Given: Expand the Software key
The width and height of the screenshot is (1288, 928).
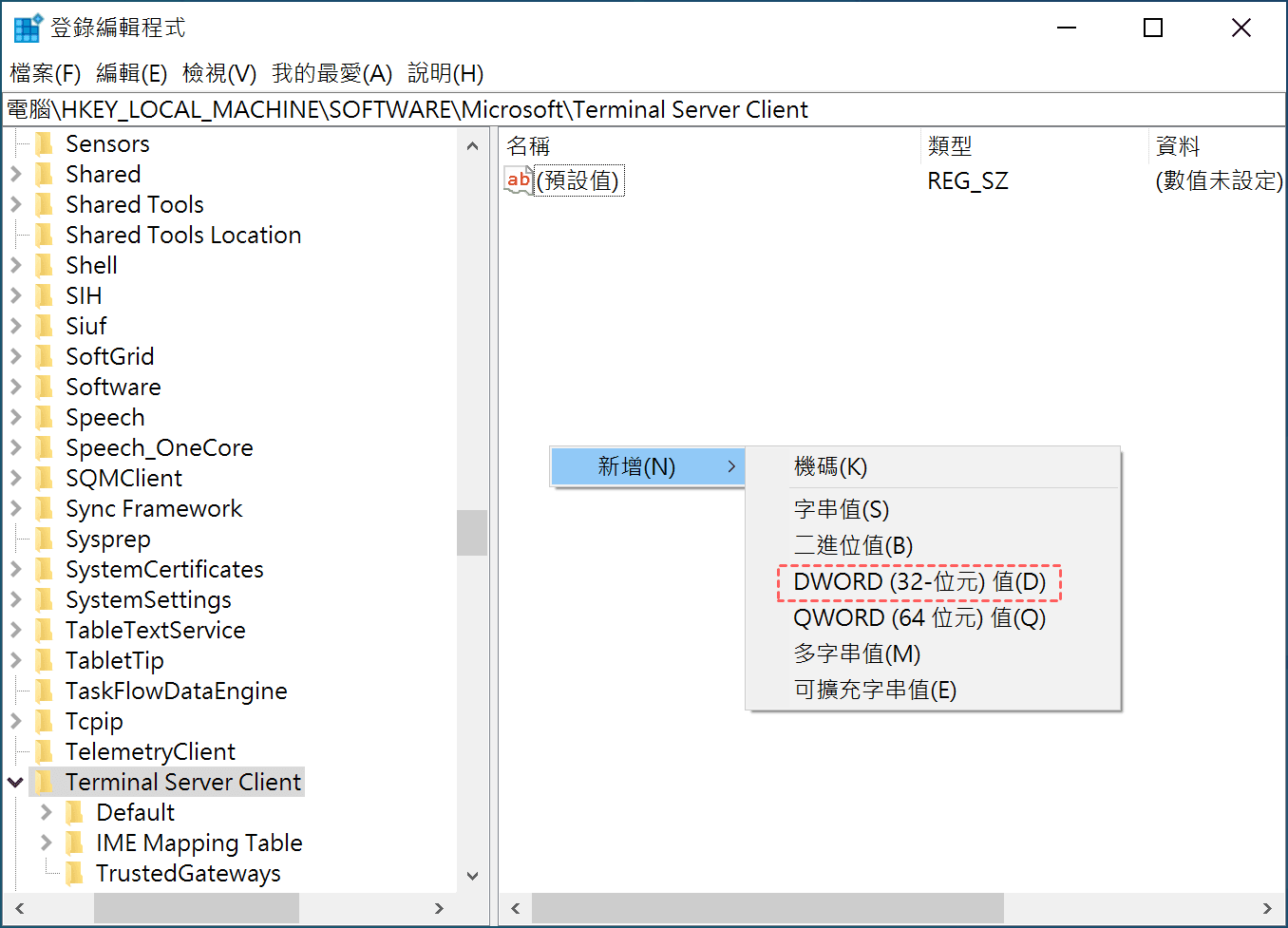Looking at the screenshot, I should coord(15,388).
